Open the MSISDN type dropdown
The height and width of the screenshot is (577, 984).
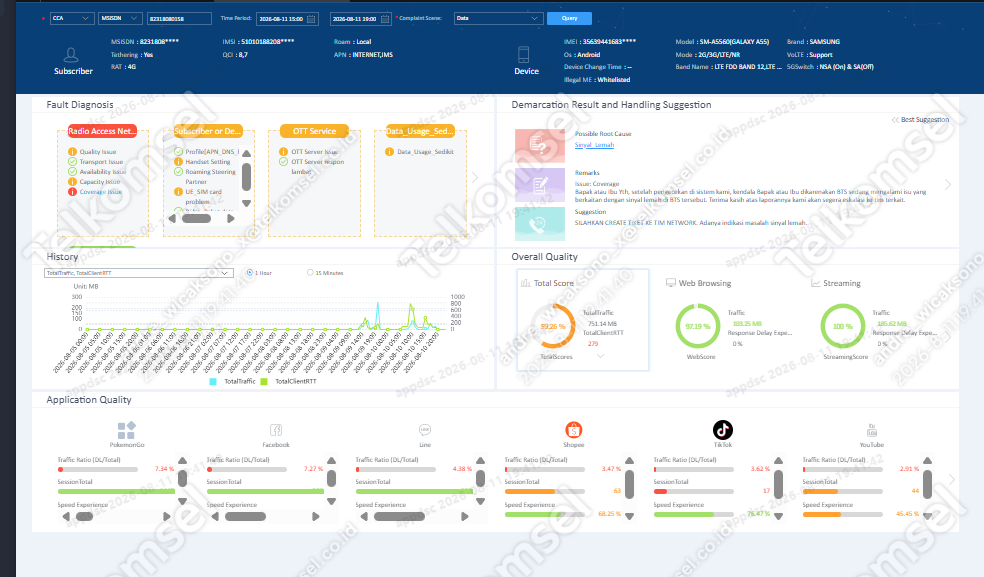pyautogui.click(x=120, y=18)
